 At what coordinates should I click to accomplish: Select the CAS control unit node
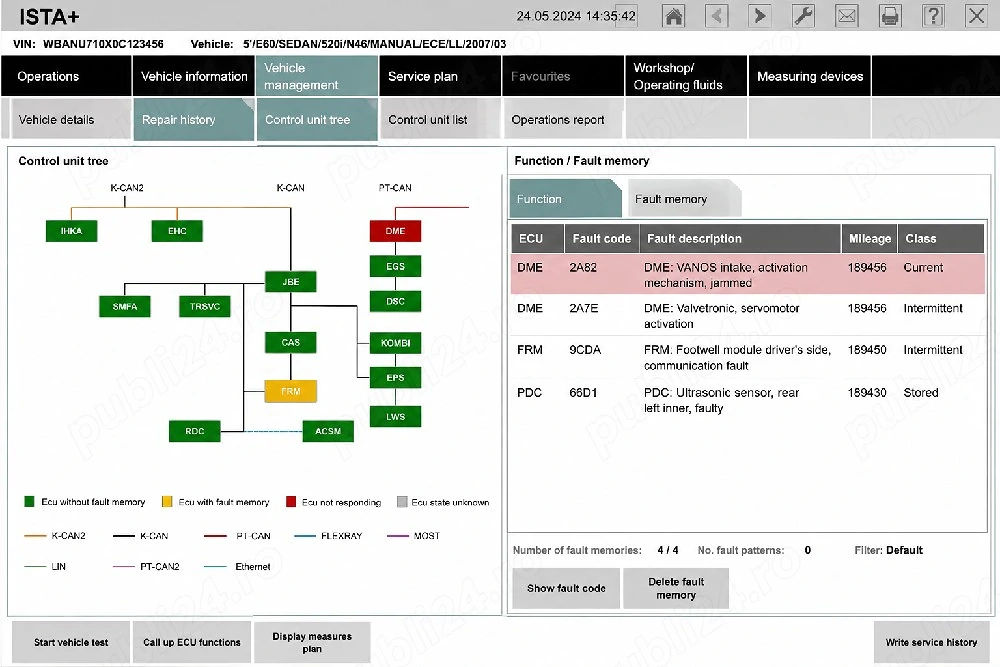(x=291, y=342)
